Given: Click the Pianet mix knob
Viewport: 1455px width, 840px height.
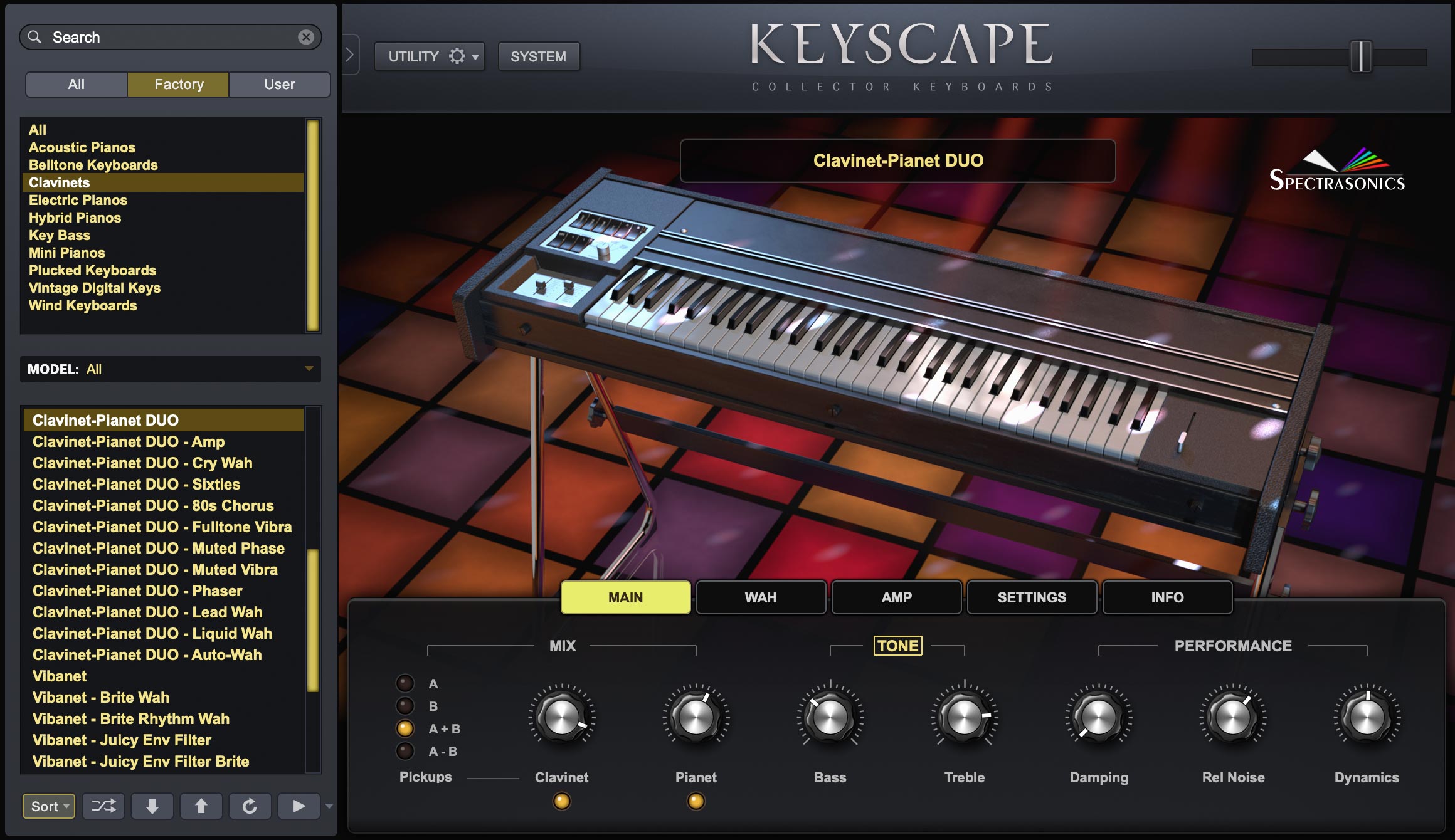Looking at the screenshot, I should coord(696,717).
